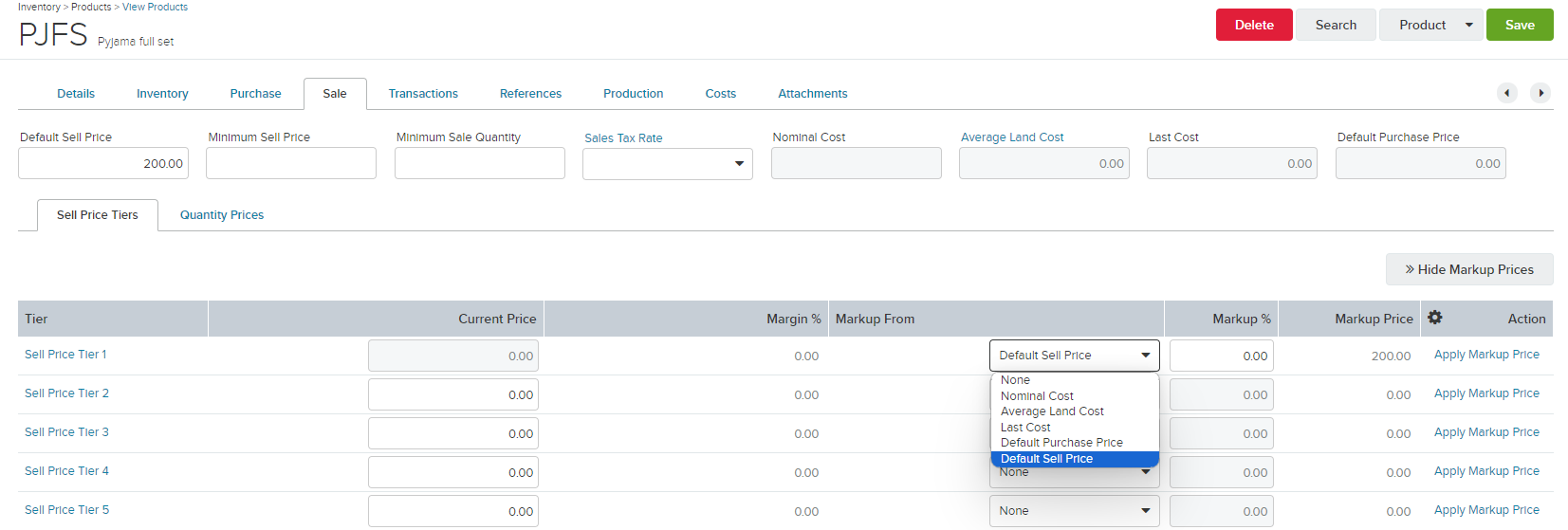Focus the Minimum Sell Price field
This screenshot has height=530, width=1568.
coord(291,163)
